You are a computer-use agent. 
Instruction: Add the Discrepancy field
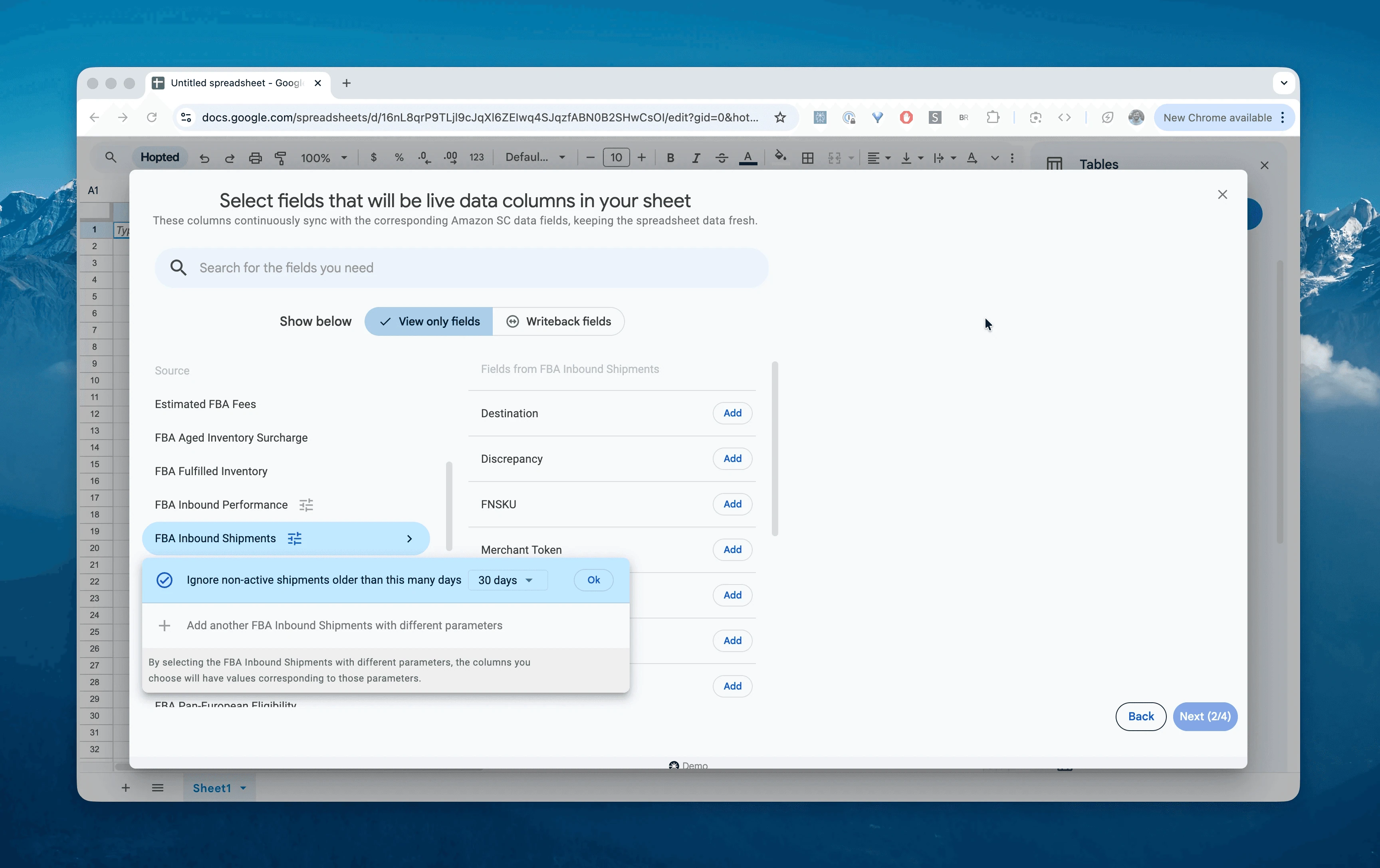point(732,458)
